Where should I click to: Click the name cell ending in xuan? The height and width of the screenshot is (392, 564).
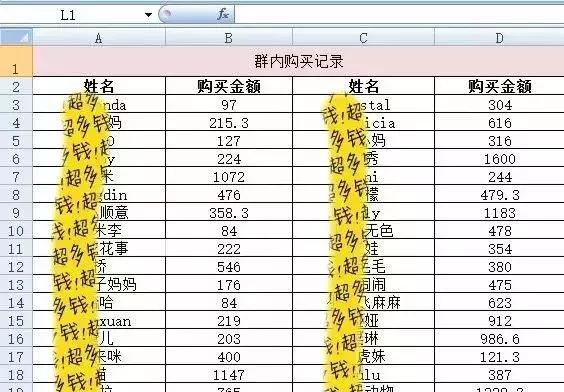pos(99,320)
